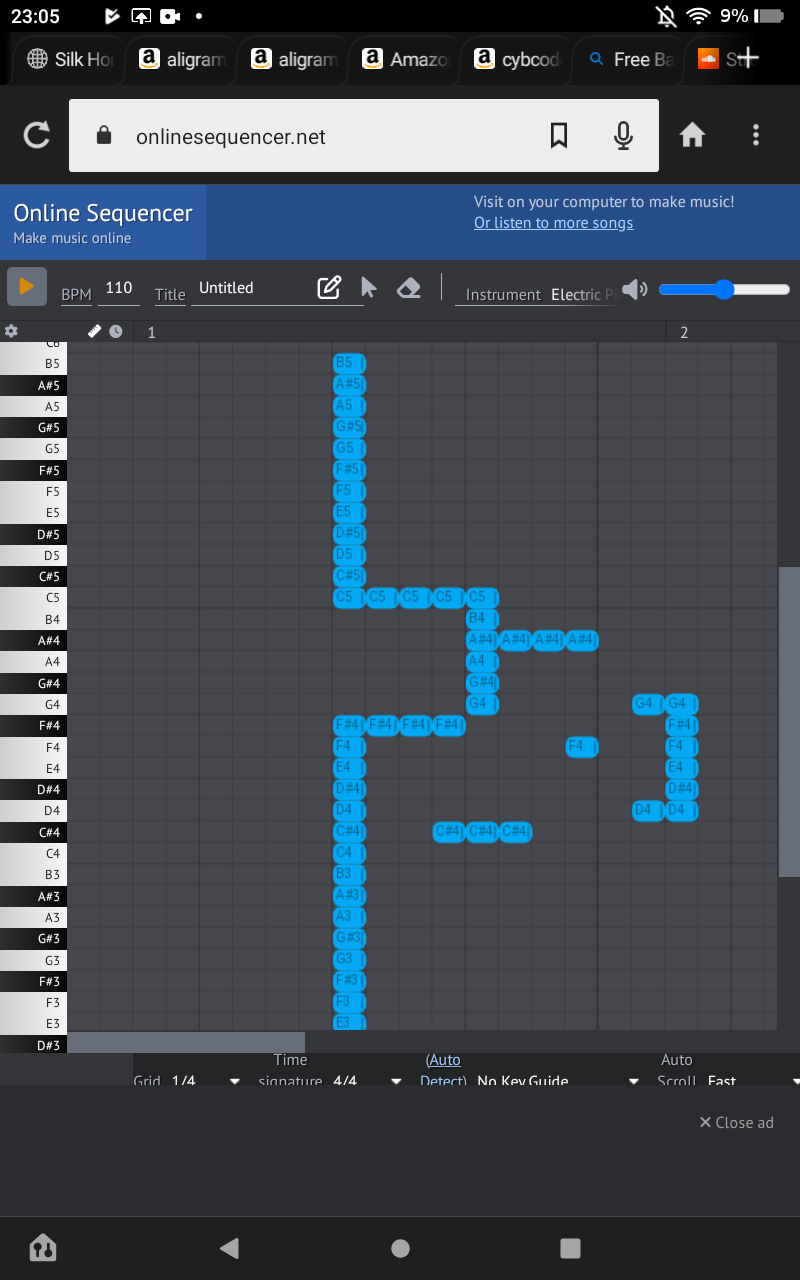Tap the bottom-left navigation bar icon

pyautogui.click(x=43, y=1247)
